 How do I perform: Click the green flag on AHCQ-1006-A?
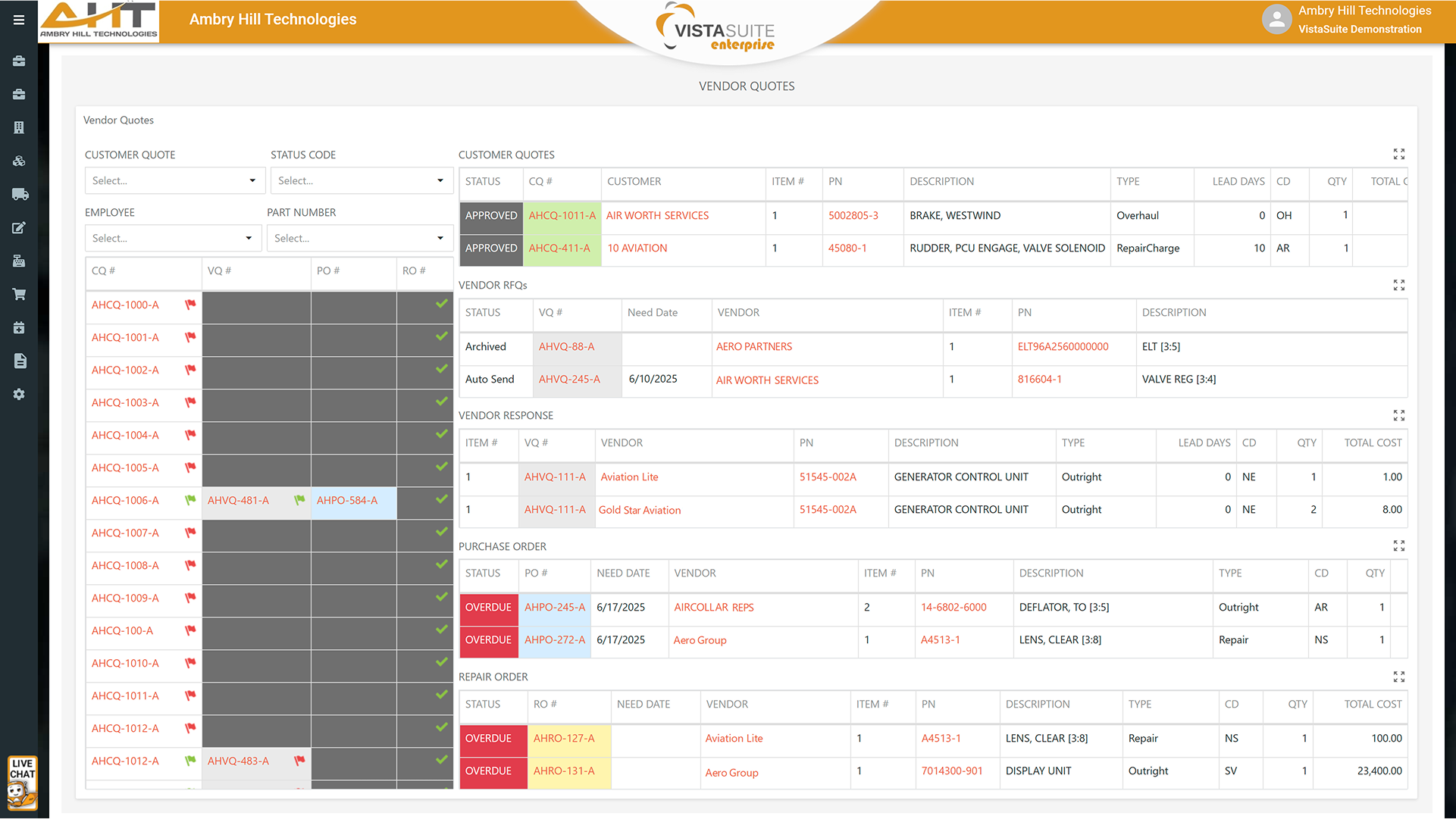(190, 500)
